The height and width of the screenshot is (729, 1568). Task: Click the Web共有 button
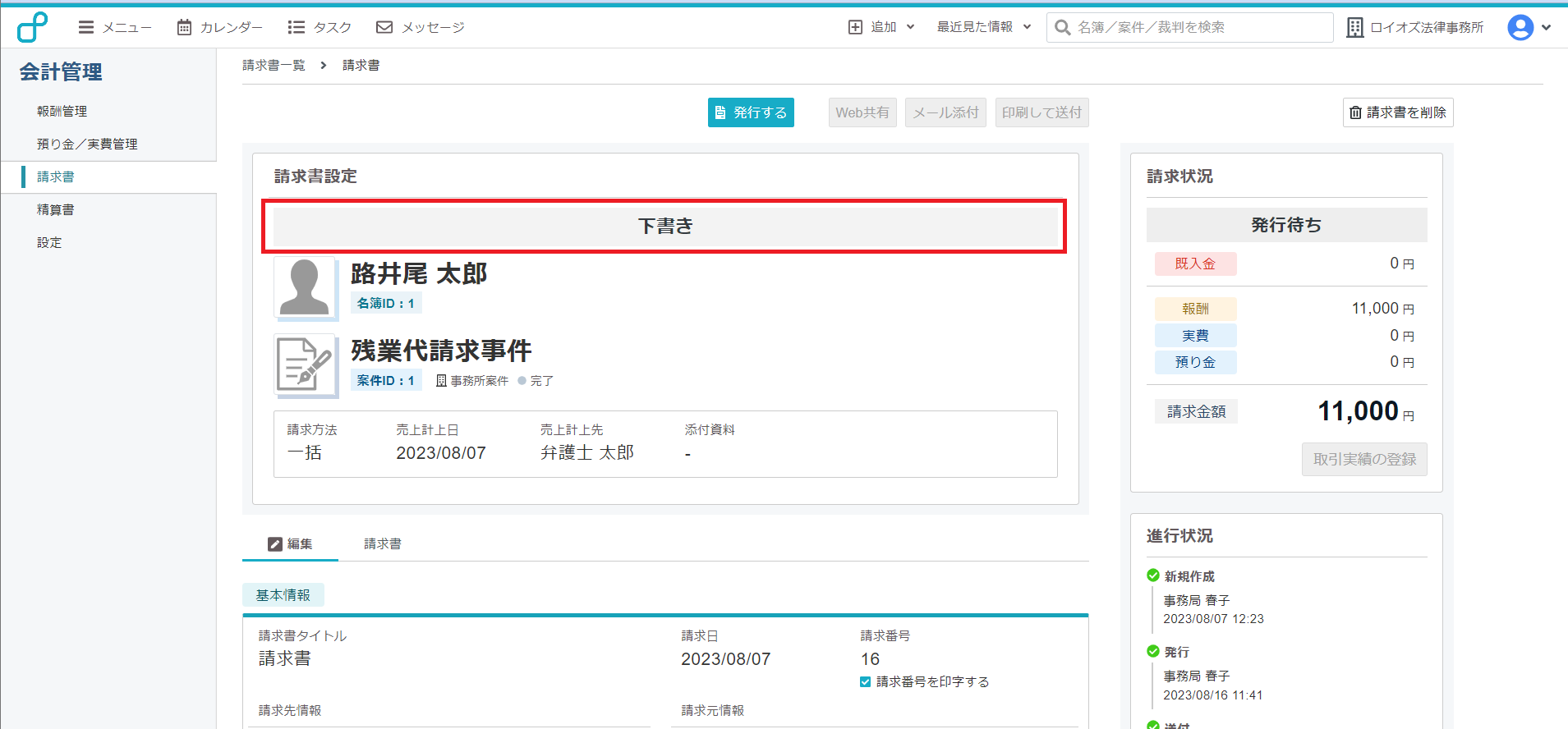click(x=862, y=112)
